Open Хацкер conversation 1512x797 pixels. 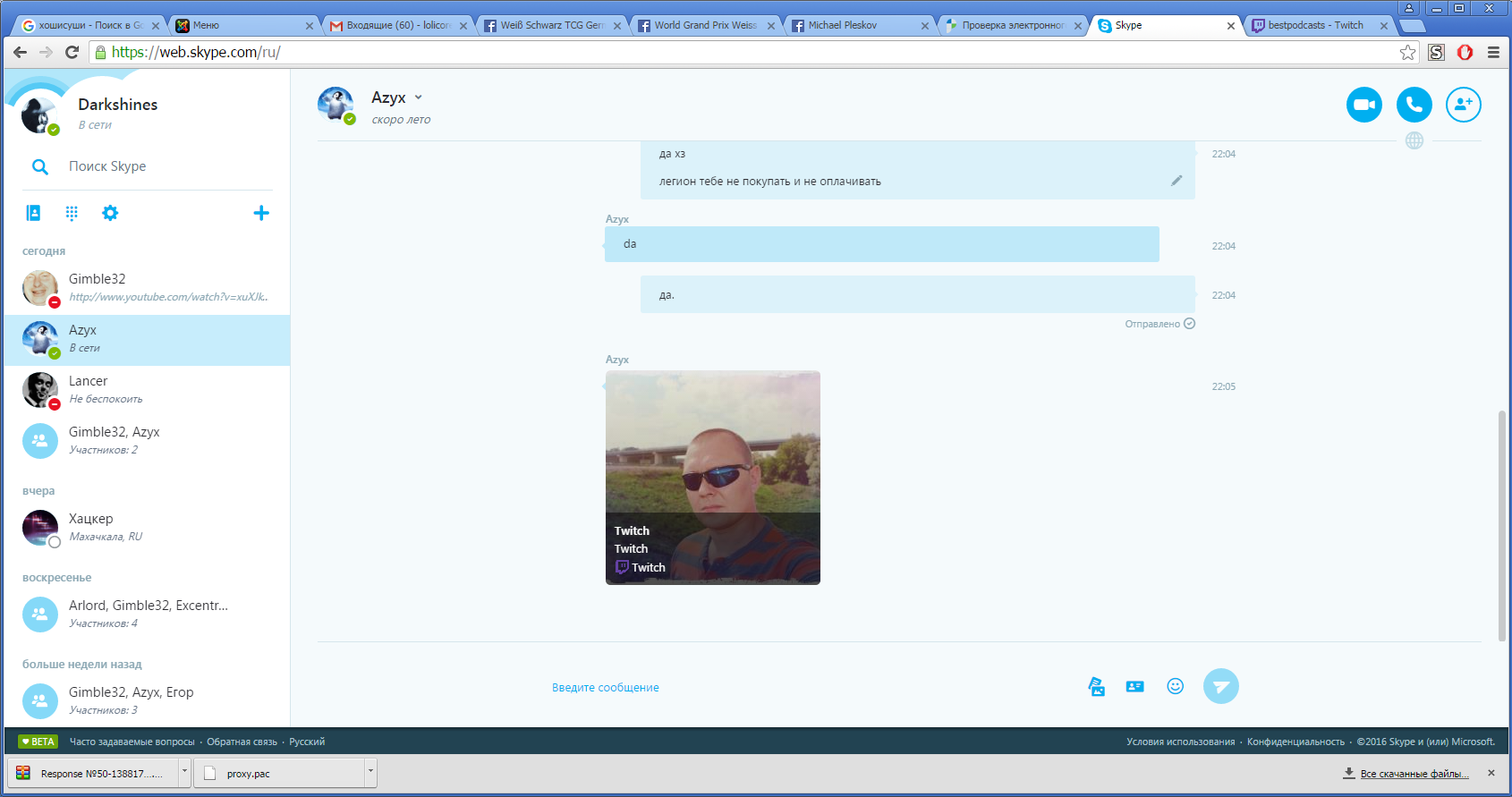click(147, 528)
